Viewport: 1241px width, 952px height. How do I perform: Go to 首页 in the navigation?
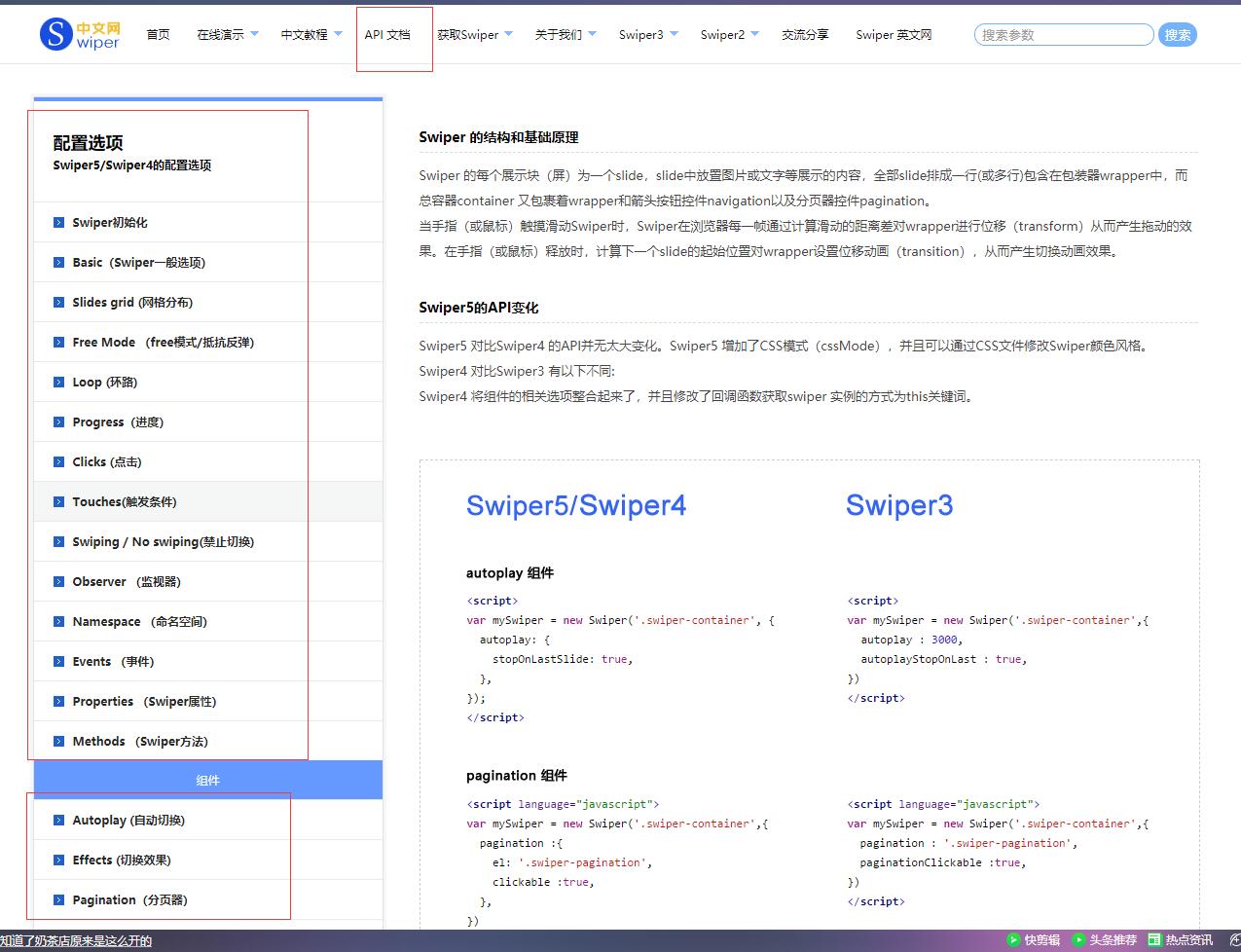[x=158, y=35]
